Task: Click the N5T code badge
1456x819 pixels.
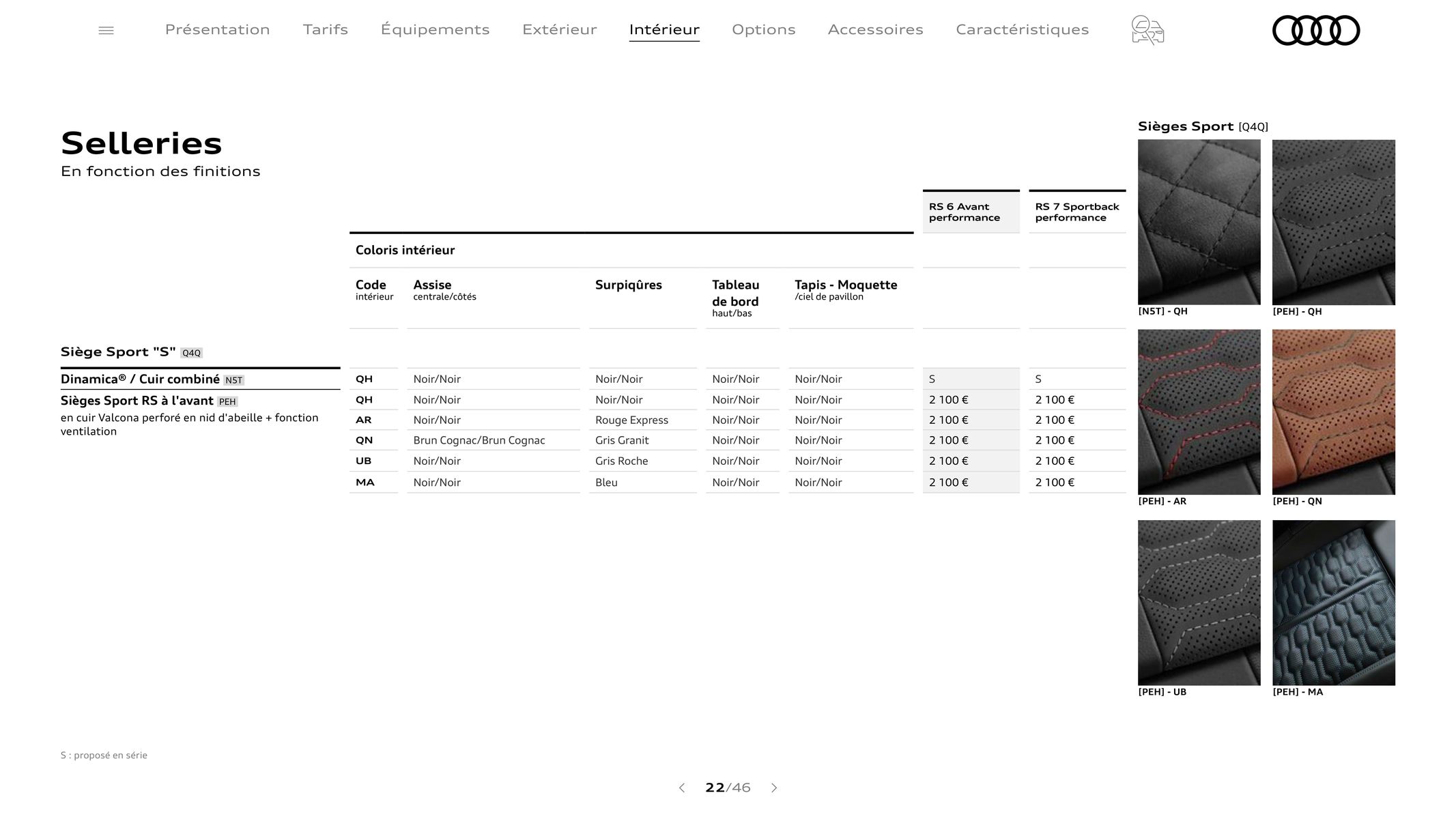Action: point(233,380)
